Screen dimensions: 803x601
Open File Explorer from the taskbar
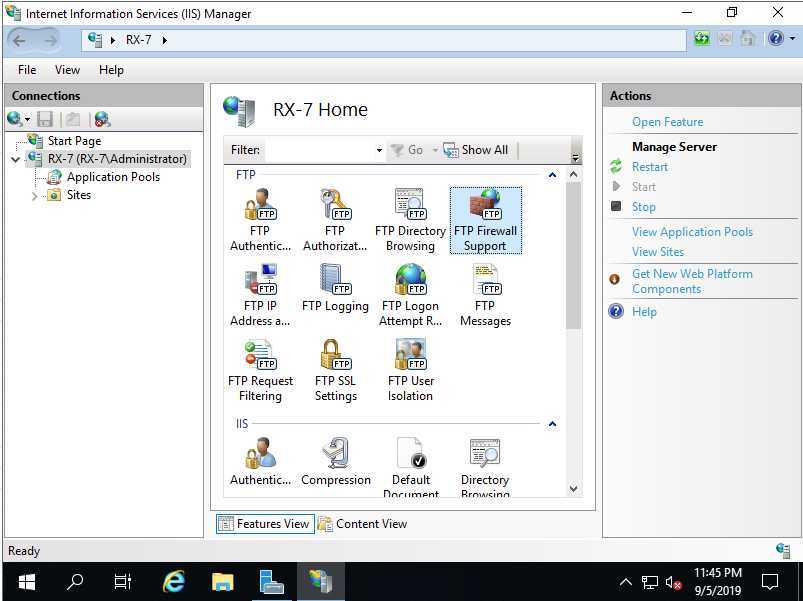223,582
